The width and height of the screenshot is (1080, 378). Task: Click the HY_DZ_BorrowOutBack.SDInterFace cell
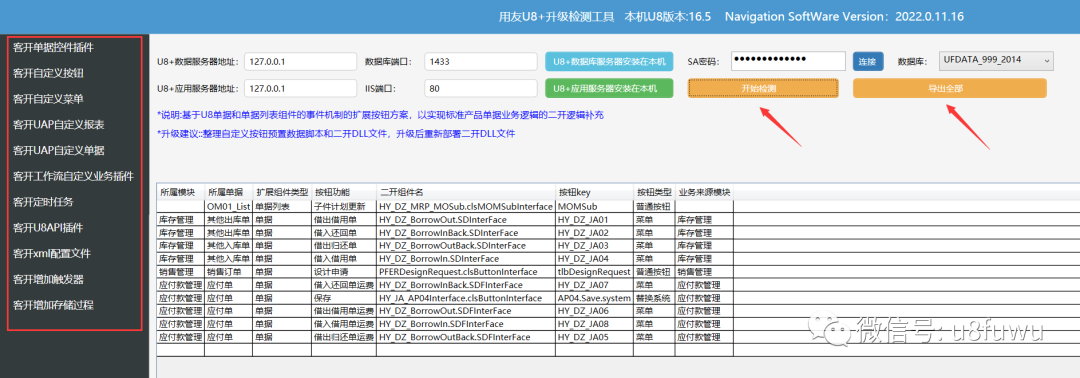[x=466, y=245]
